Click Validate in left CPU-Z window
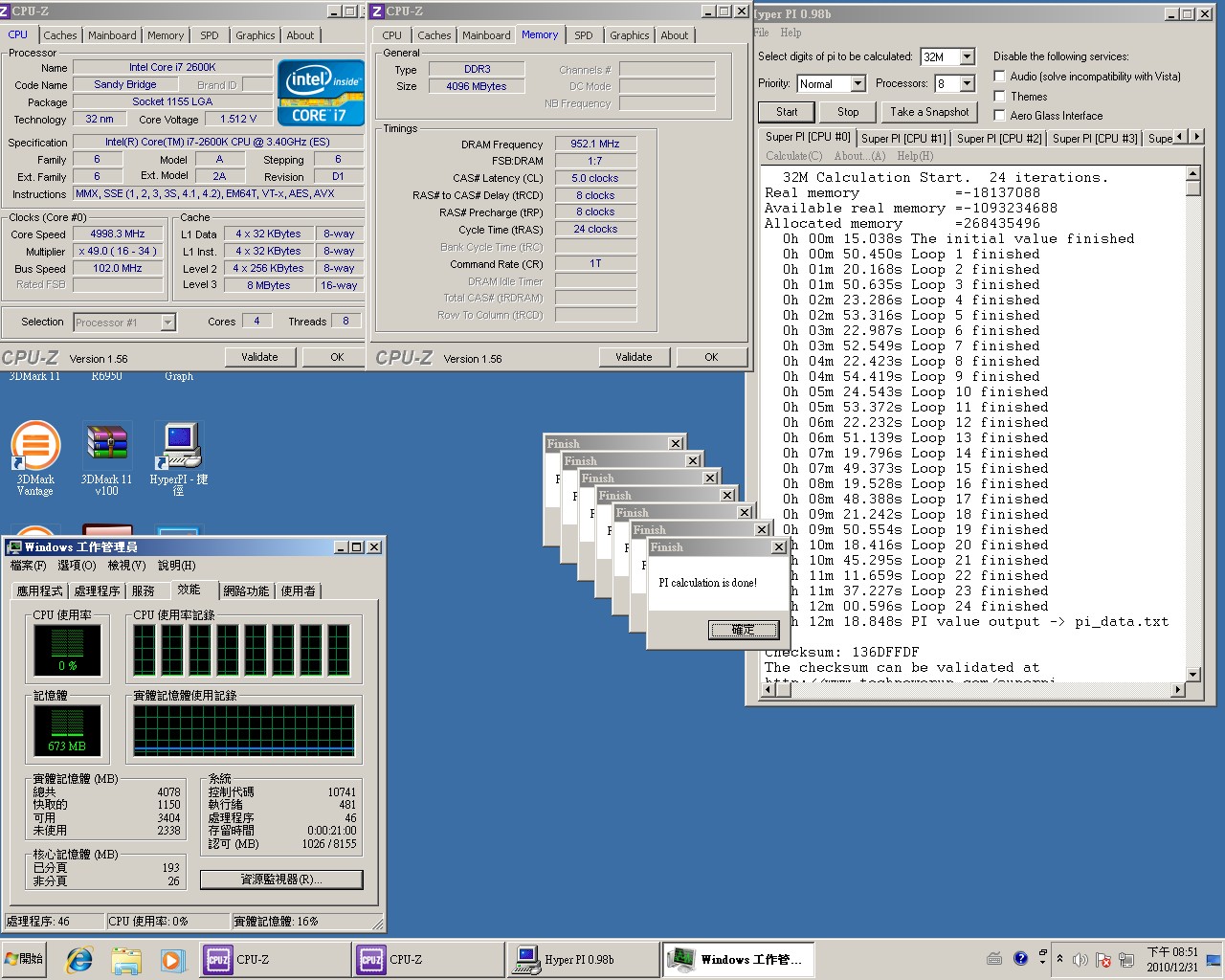1225x980 pixels. (259, 357)
